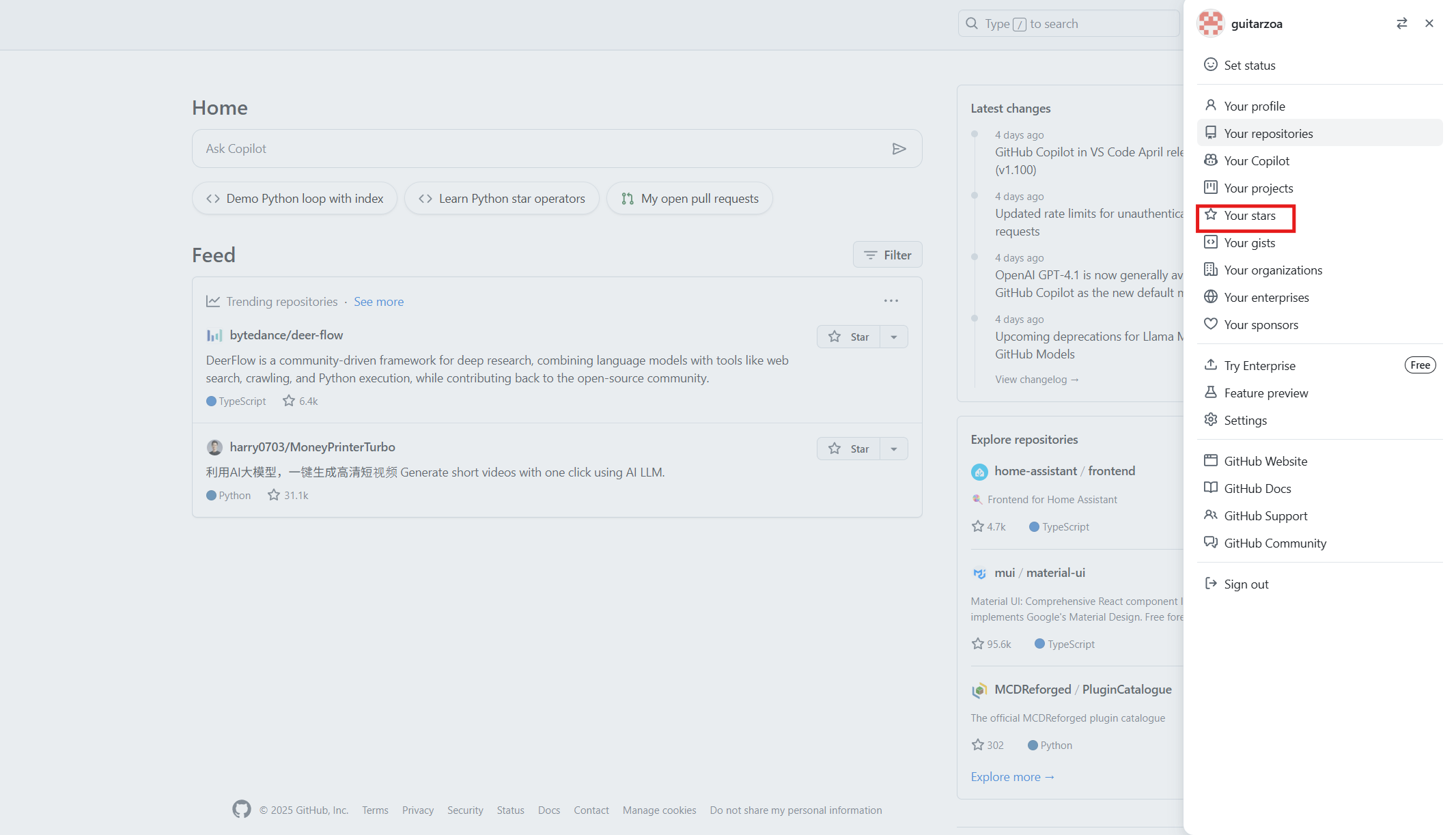
Task: Click the GitHub Docs book icon
Action: click(1210, 488)
